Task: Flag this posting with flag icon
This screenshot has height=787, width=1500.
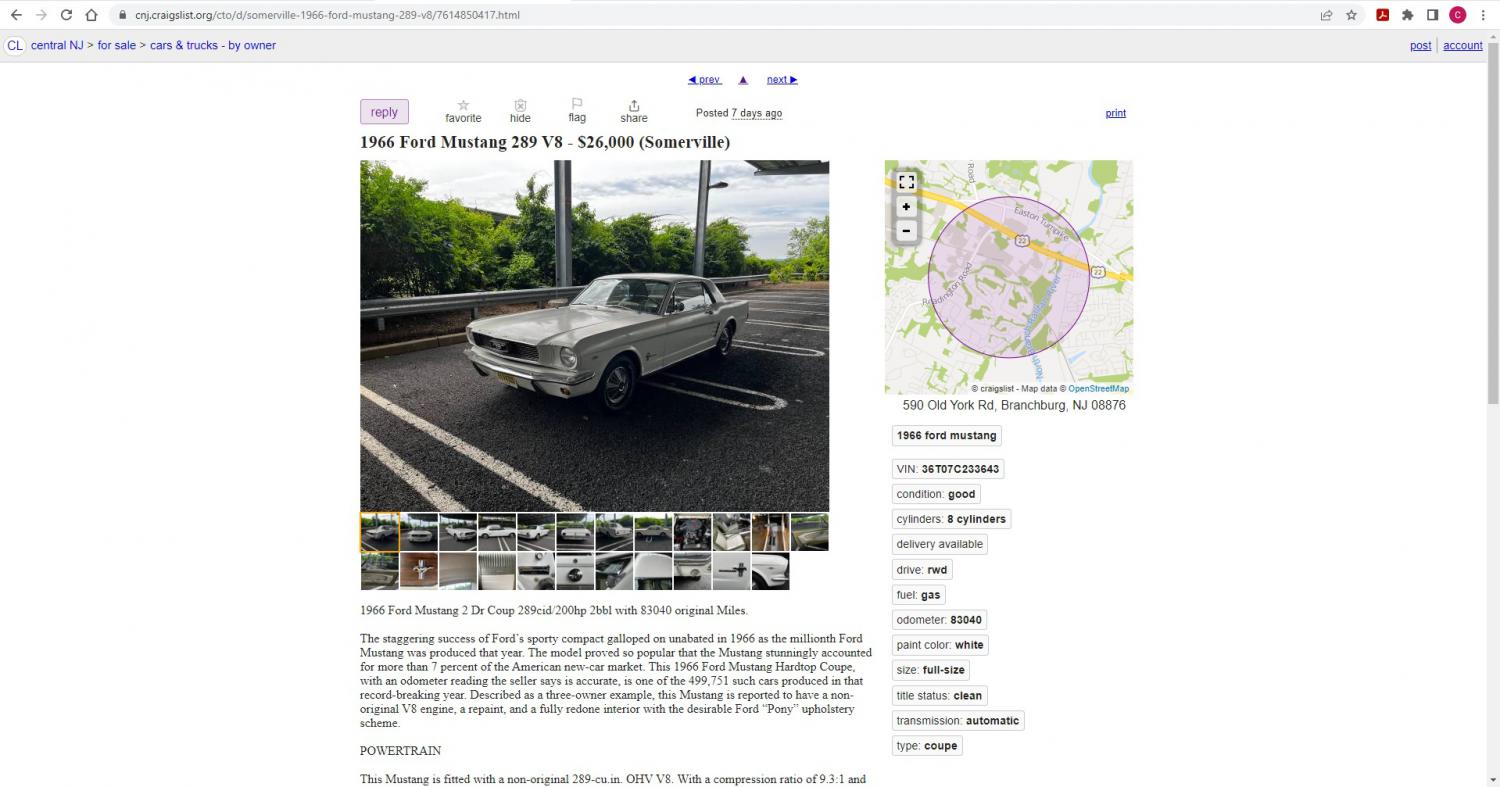Action: [x=577, y=104]
